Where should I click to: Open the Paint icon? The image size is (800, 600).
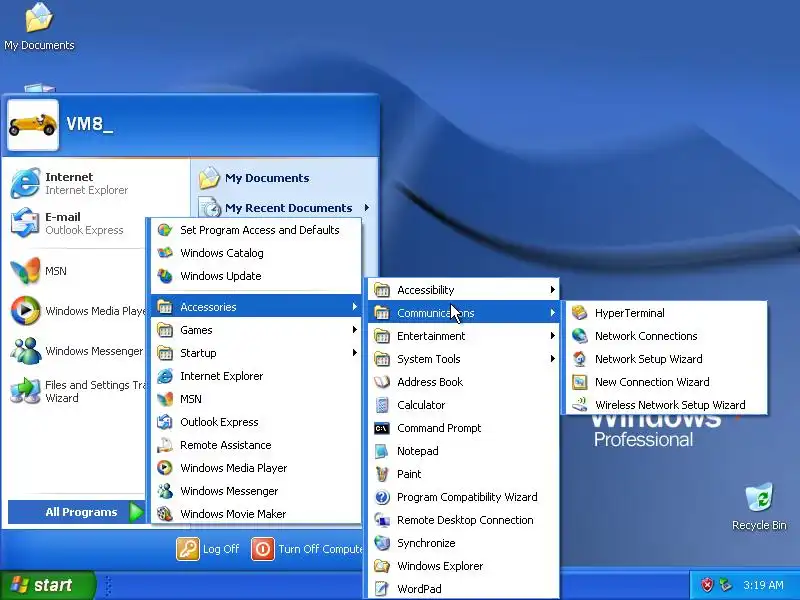(382, 474)
